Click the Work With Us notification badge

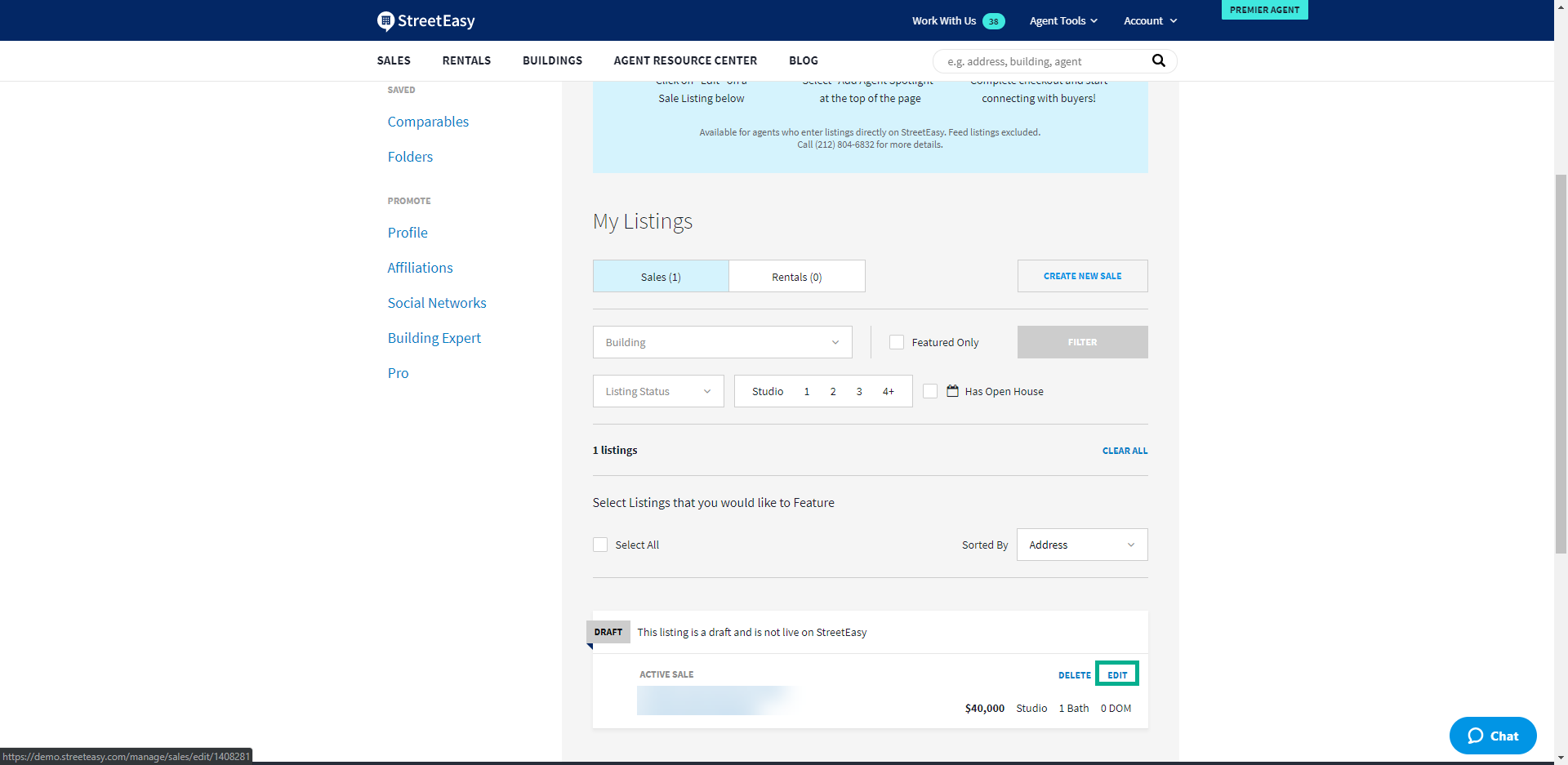[x=993, y=21]
